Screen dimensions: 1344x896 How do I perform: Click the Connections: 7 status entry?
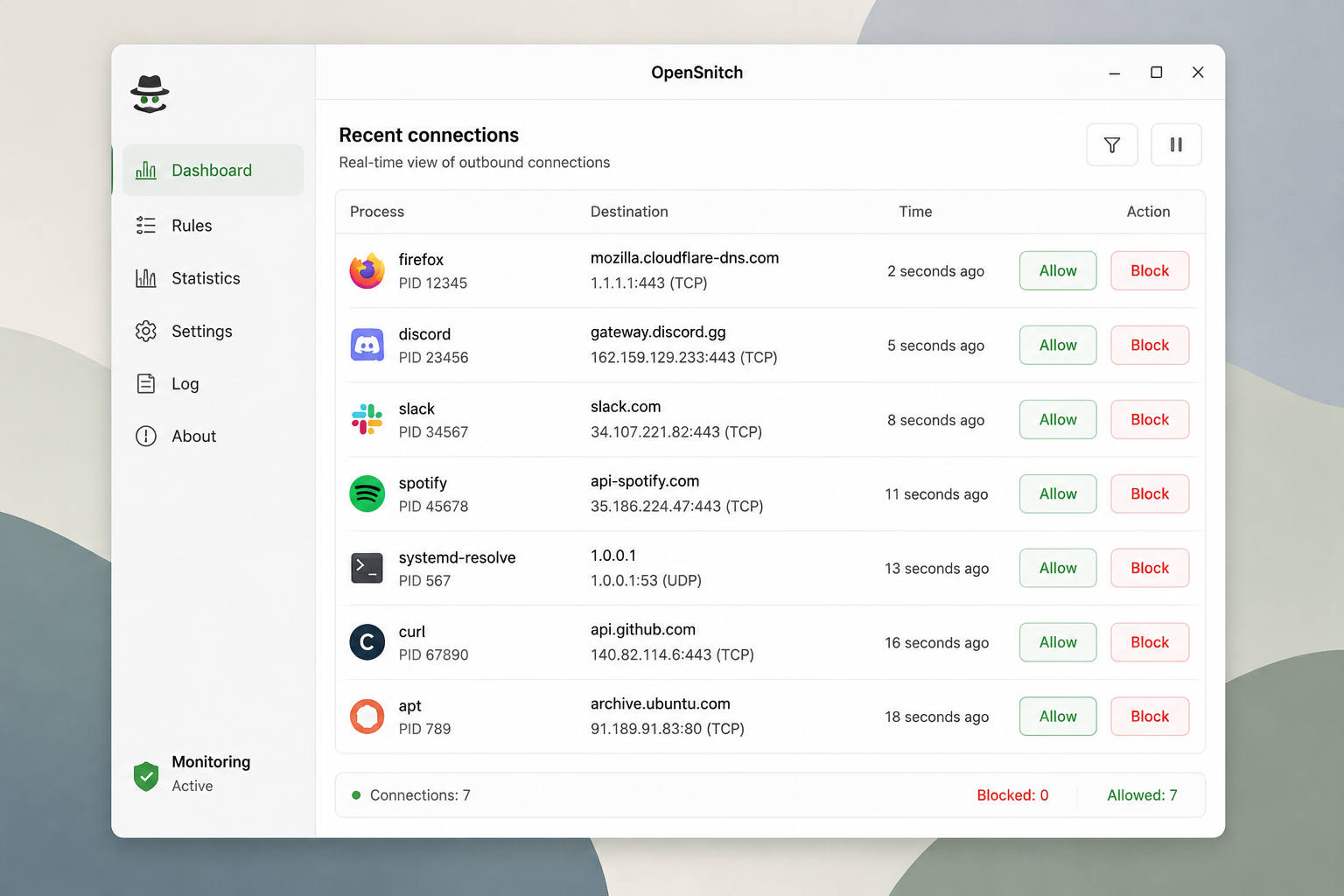click(420, 795)
